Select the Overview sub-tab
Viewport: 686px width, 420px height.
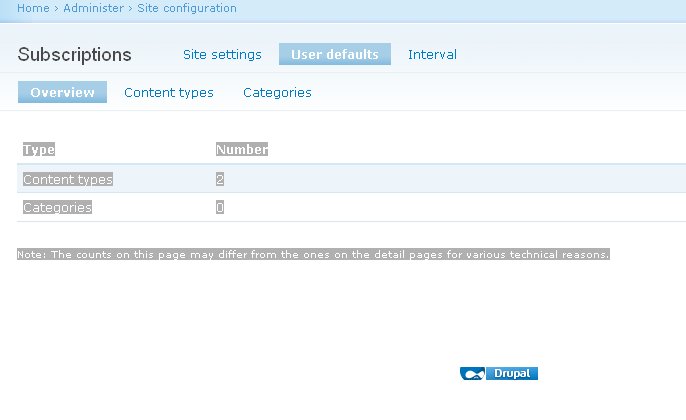(x=62, y=92)
